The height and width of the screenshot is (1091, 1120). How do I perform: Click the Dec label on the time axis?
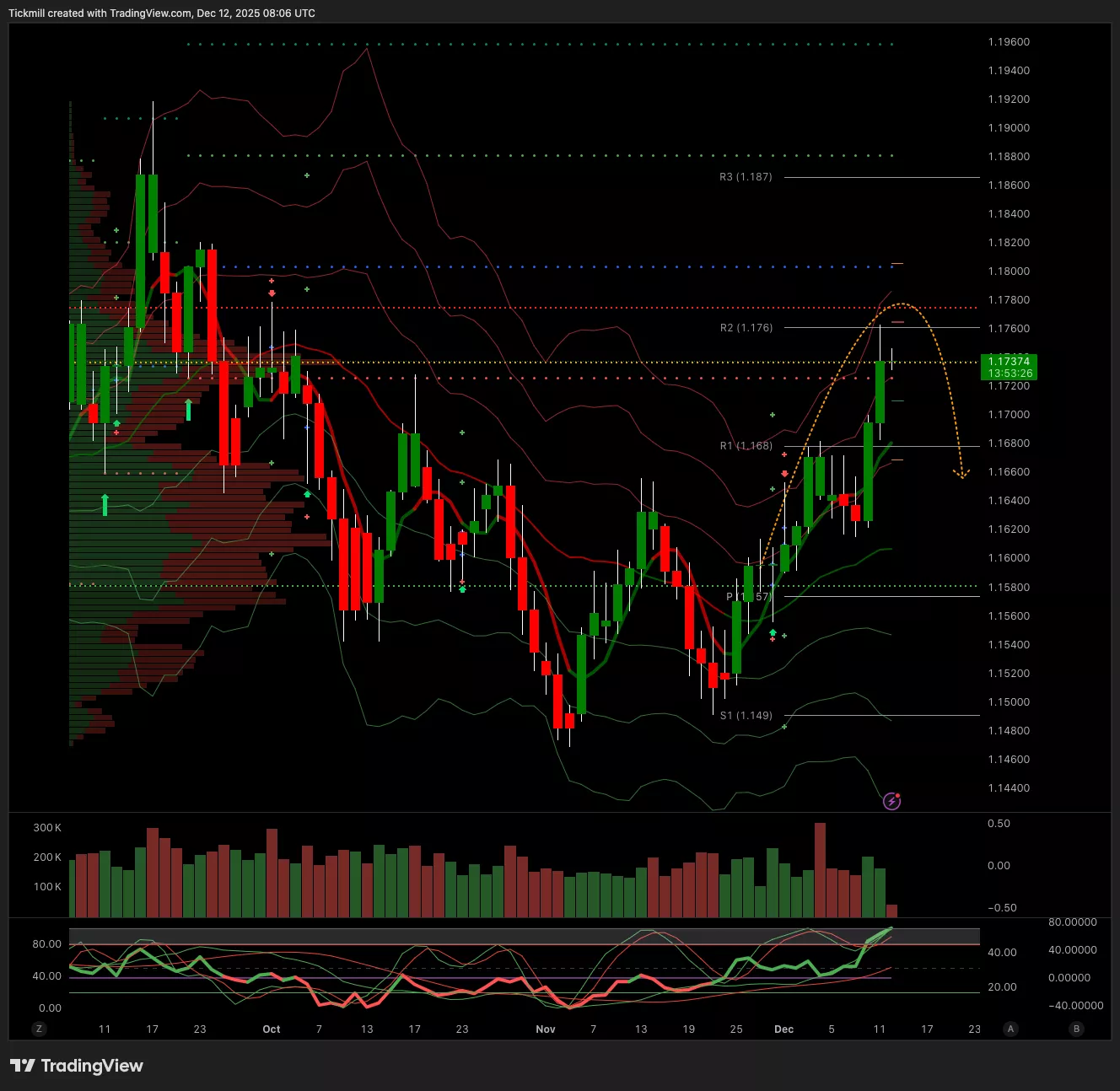[783, 1029]
